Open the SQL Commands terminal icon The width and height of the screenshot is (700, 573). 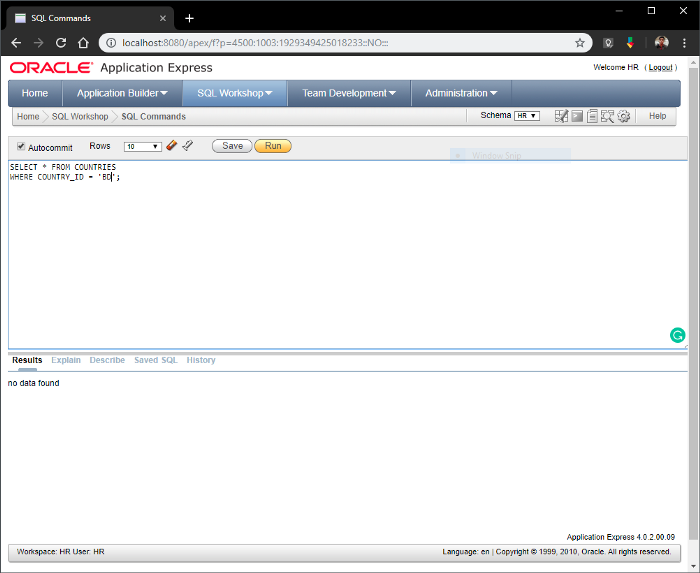coord(577,116)
